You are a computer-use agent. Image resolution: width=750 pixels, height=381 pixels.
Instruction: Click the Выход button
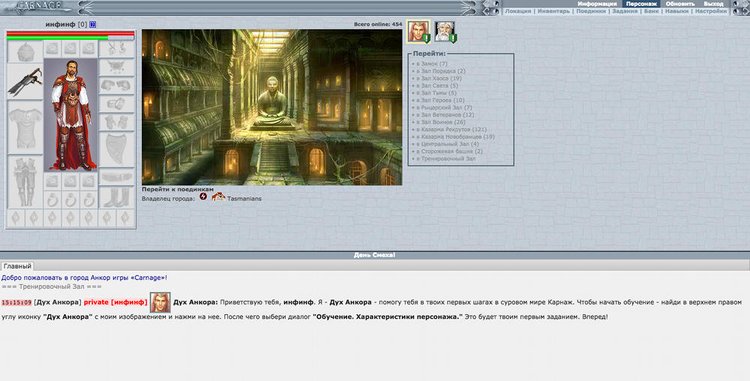(x=713, y=3)
